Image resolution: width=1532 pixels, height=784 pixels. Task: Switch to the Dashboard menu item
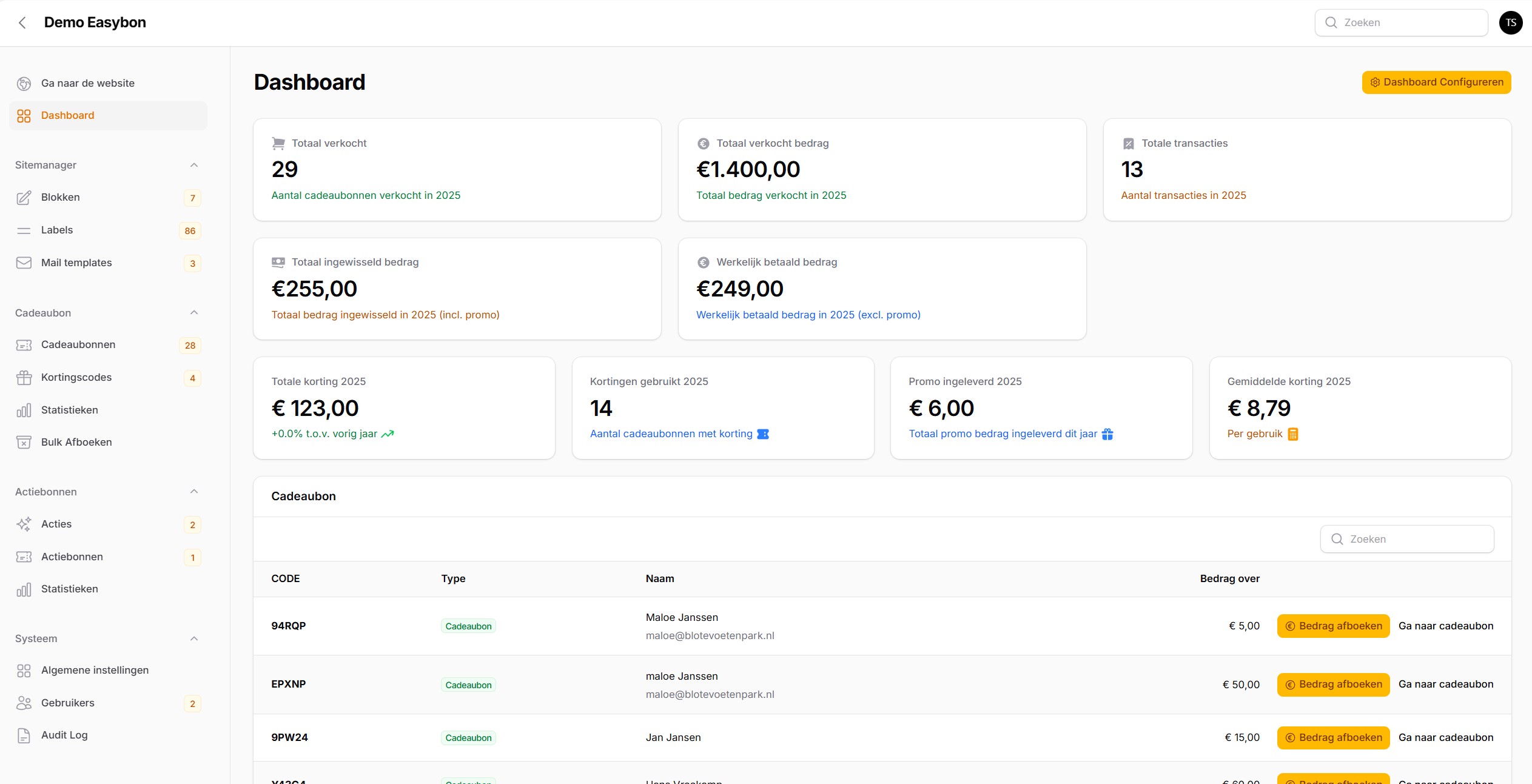(x=67, y=115)
